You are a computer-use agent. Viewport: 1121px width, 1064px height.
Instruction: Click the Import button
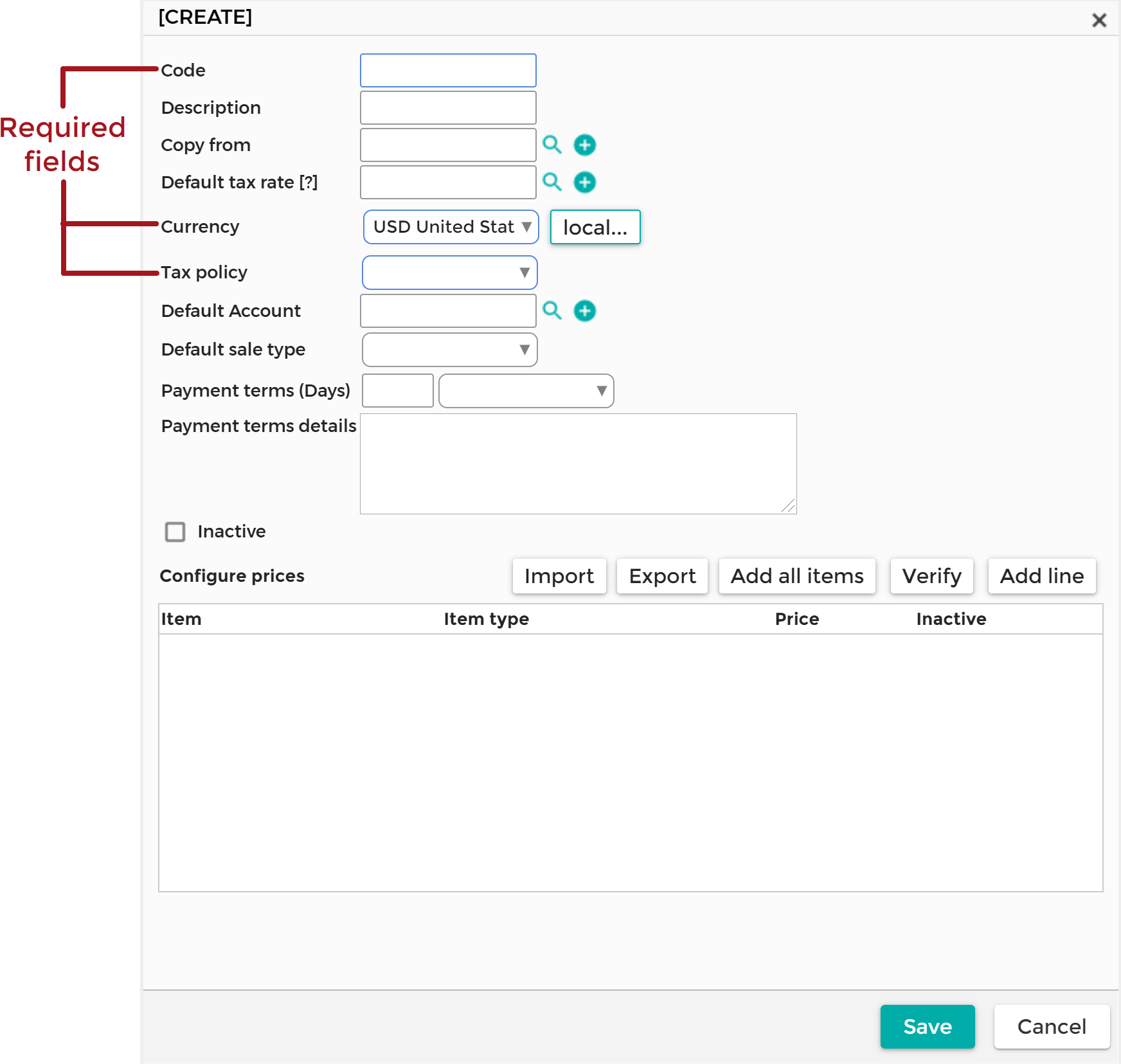point(559,576)
